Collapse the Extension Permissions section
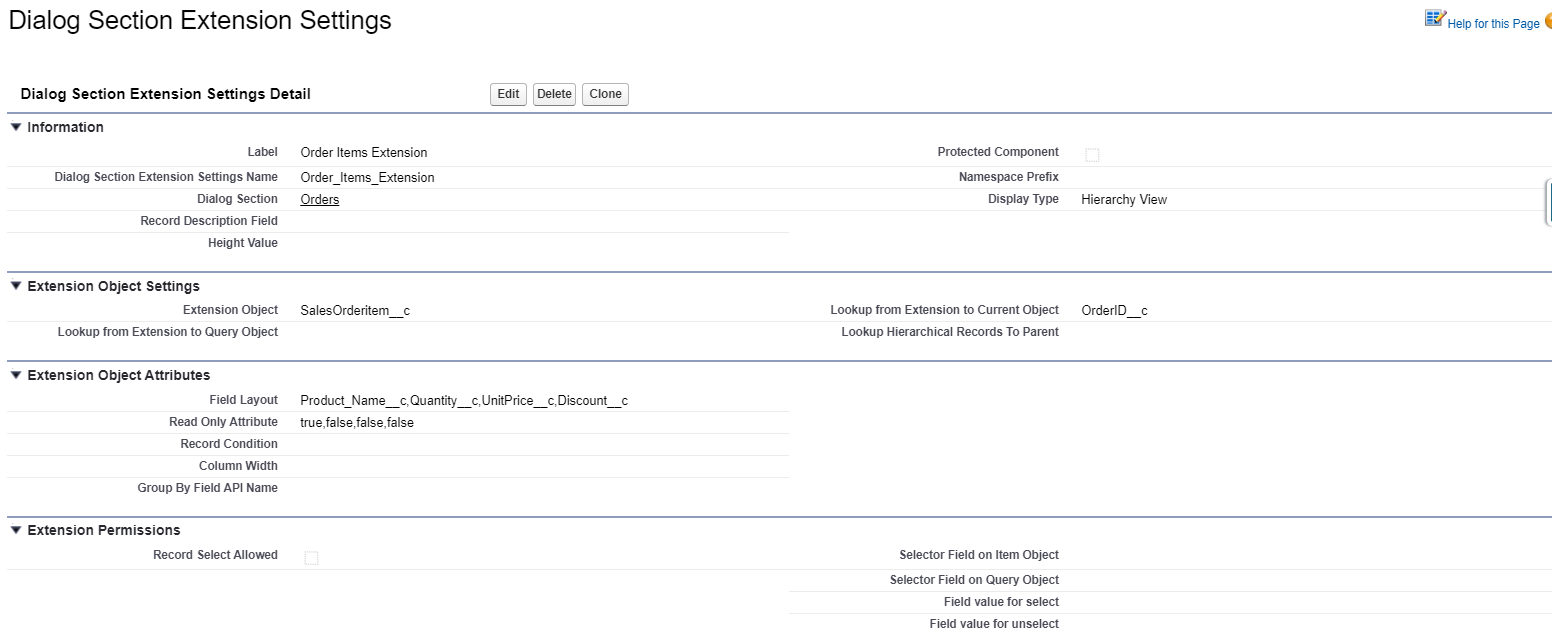Viewport: 1552px width, 636px height. 16,530
